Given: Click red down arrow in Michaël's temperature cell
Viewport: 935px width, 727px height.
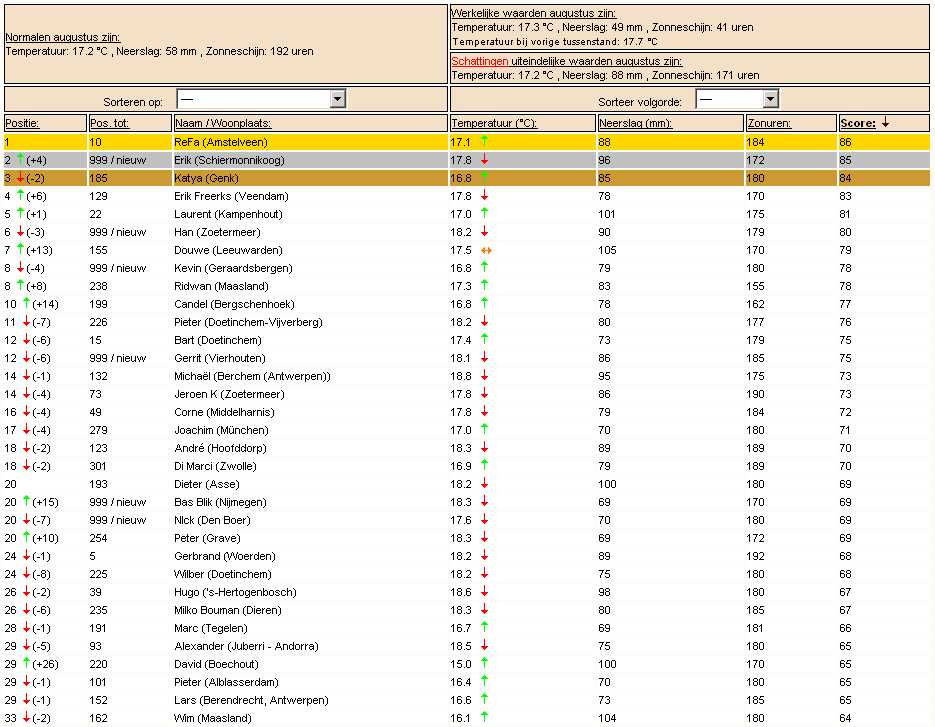Looking at the screenshot, I should click(484, 375).
